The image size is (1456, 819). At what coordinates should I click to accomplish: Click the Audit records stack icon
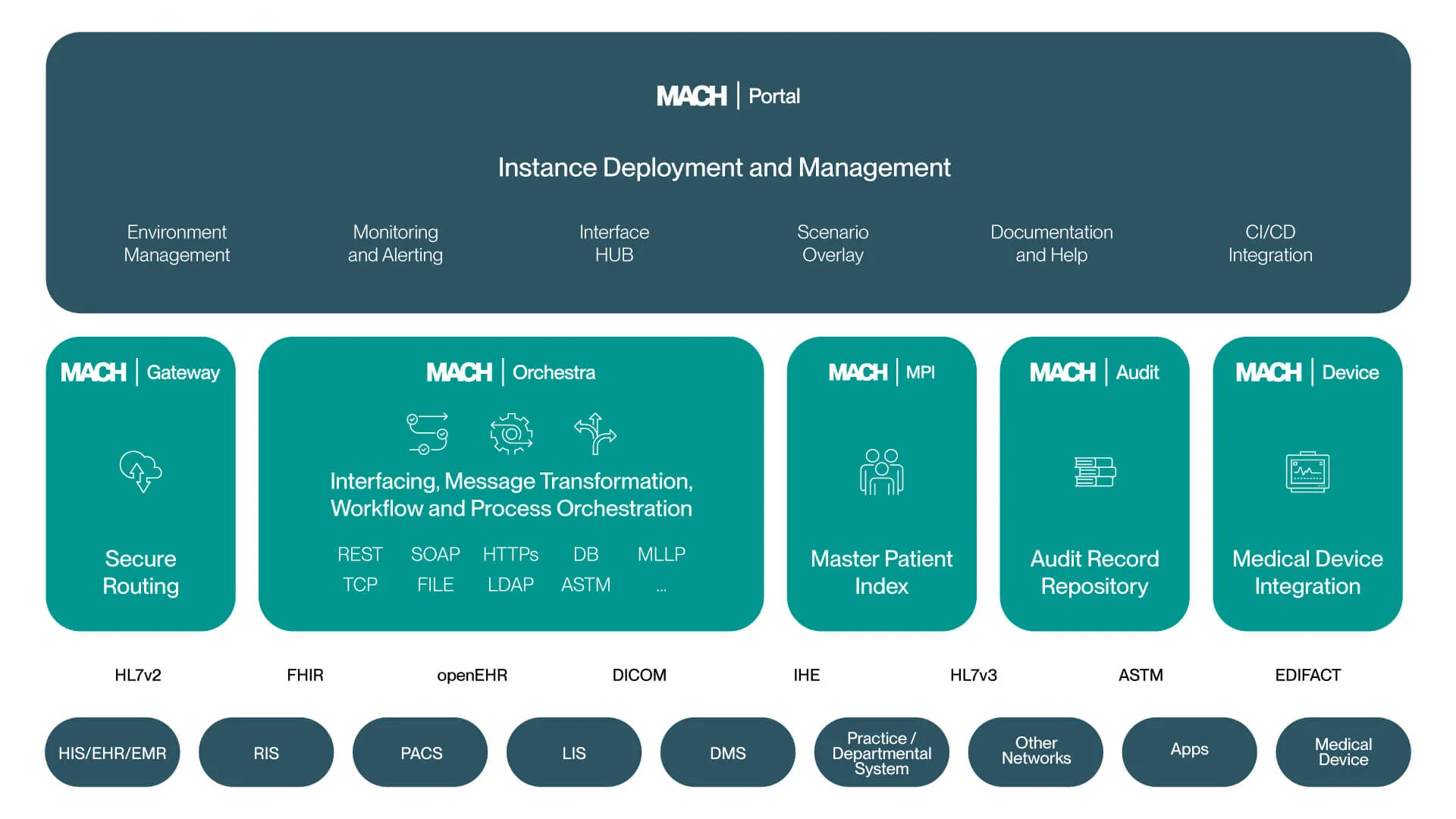coord(1095,472)
